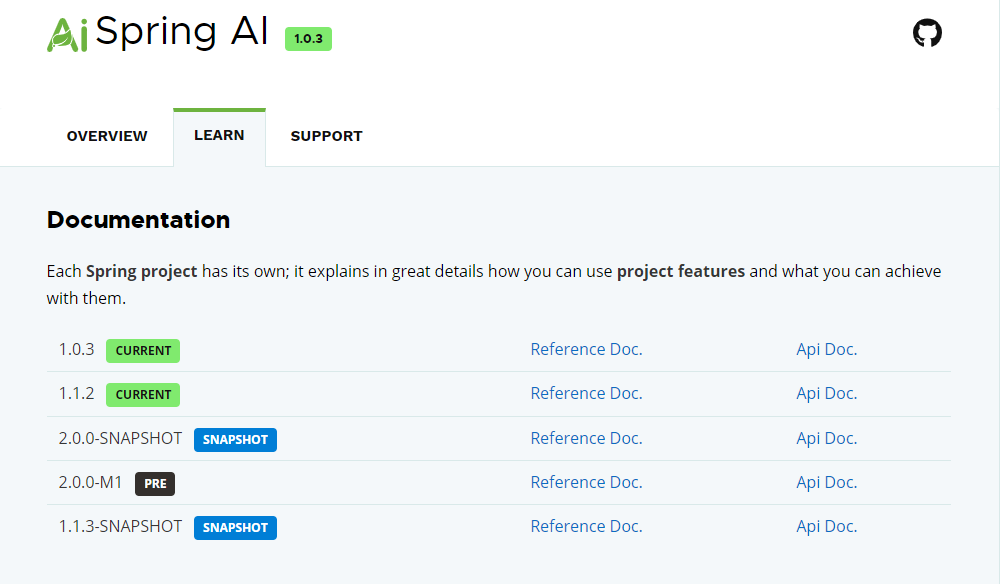Screen dimensions: 1000x584
Task: Open Reference Doc. for version 1.0.3
Action: pos(586,349)
